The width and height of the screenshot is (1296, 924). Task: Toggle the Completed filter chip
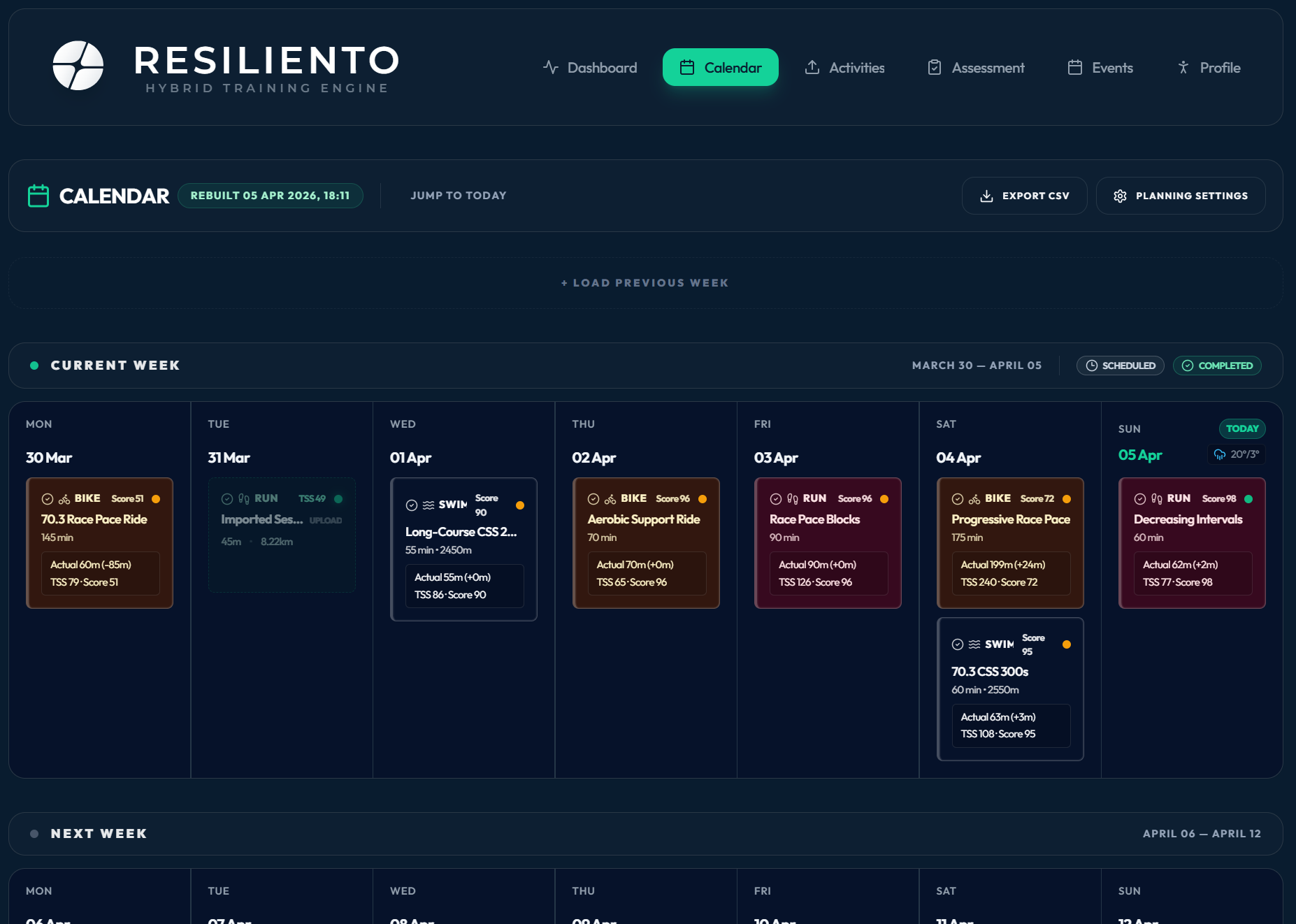click(1217, 366)
